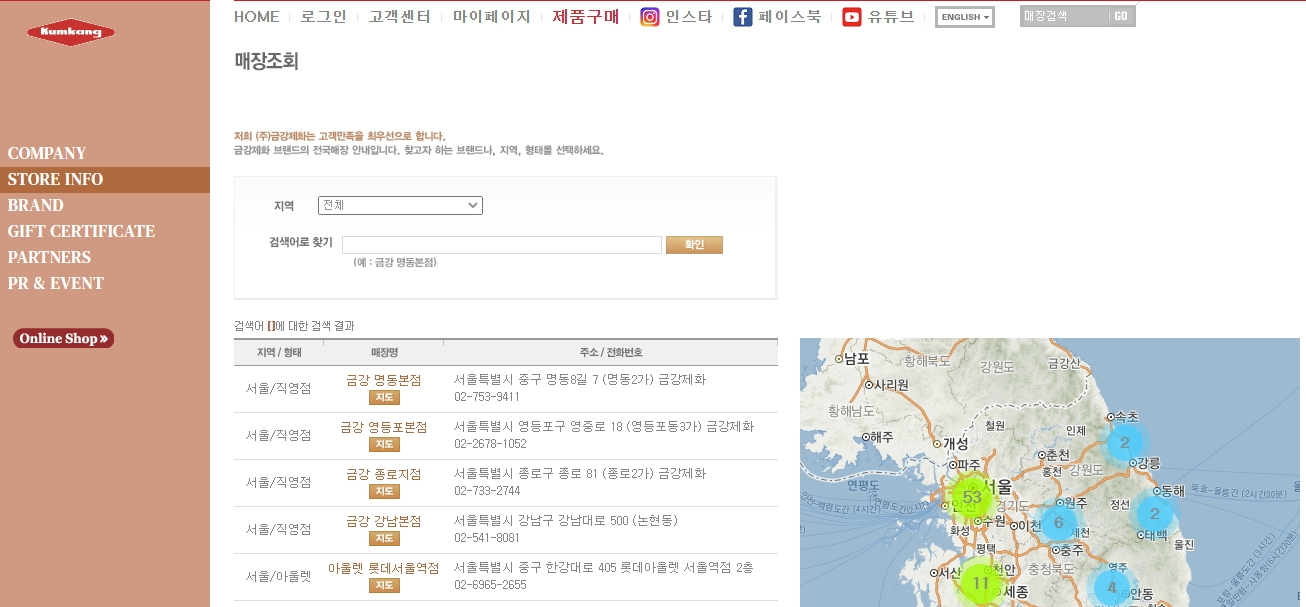Click the Online Shop button

click(x=64, y=339)
